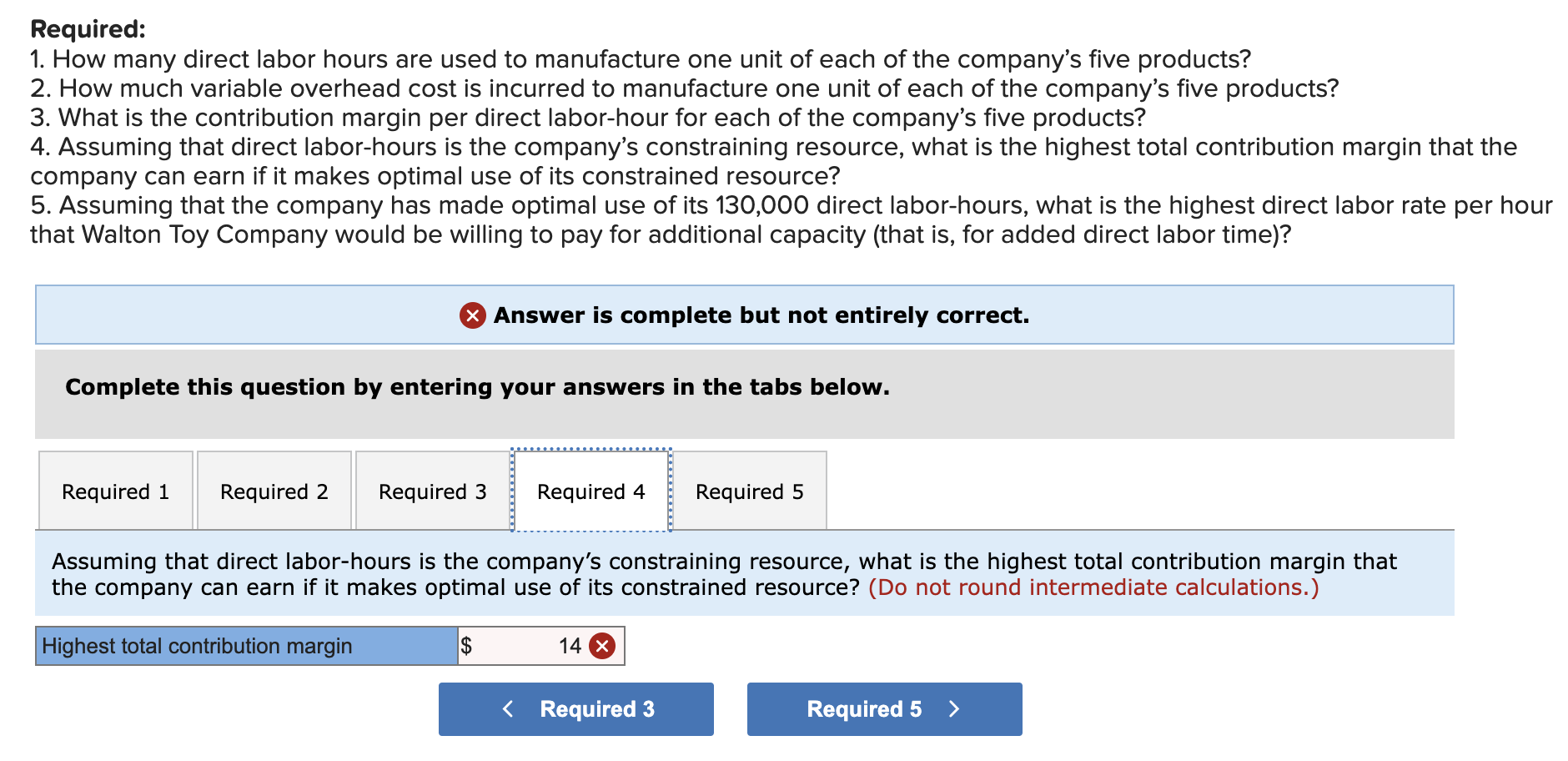This screenshot has height=761, width=1568.
Task: Switch to the Required 2 tab
Action: [274, 491]
